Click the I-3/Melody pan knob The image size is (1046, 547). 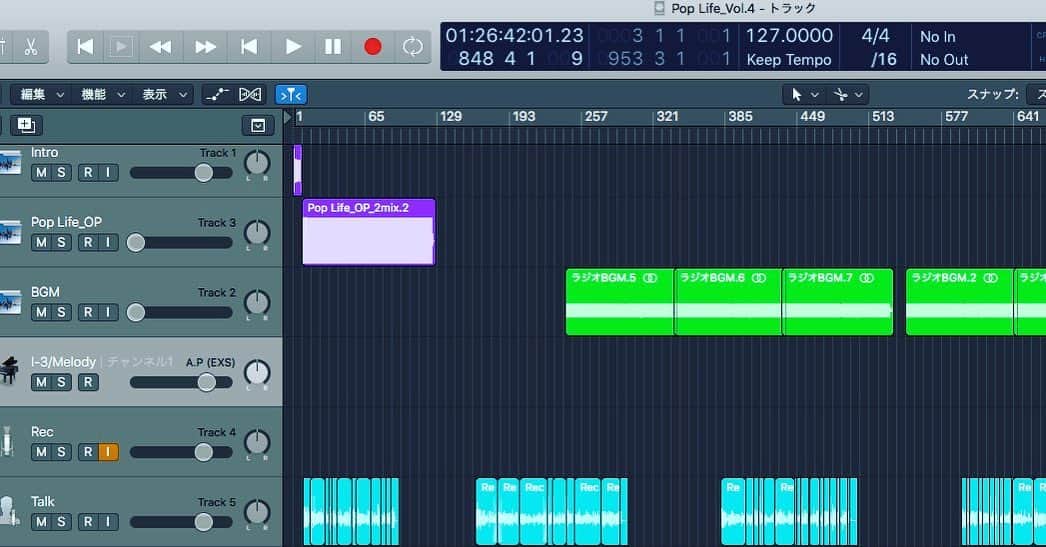[x=257, y=373]
